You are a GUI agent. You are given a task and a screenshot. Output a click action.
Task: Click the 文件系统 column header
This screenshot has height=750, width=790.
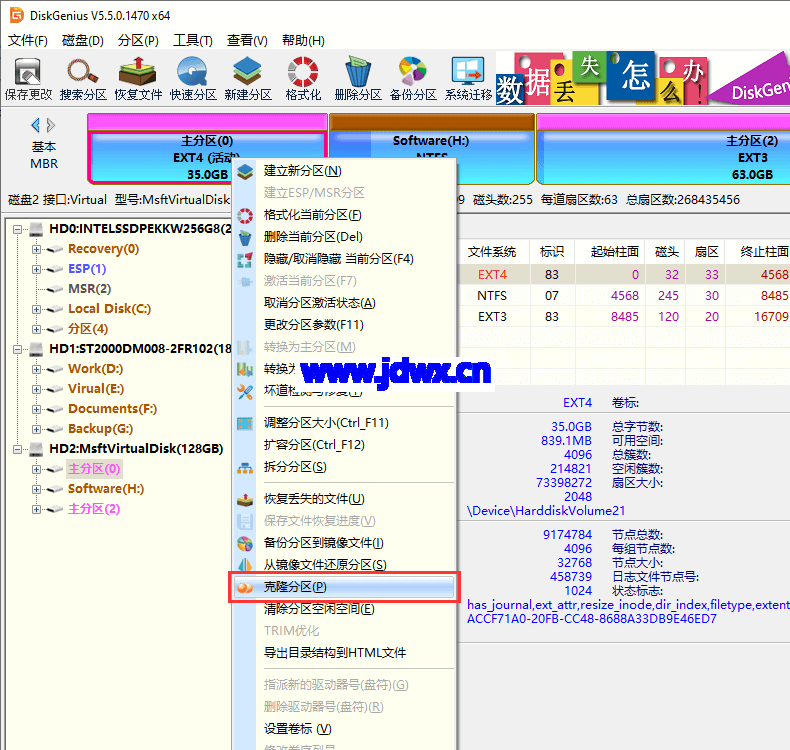pyautogui.click(x=492, y=252)
